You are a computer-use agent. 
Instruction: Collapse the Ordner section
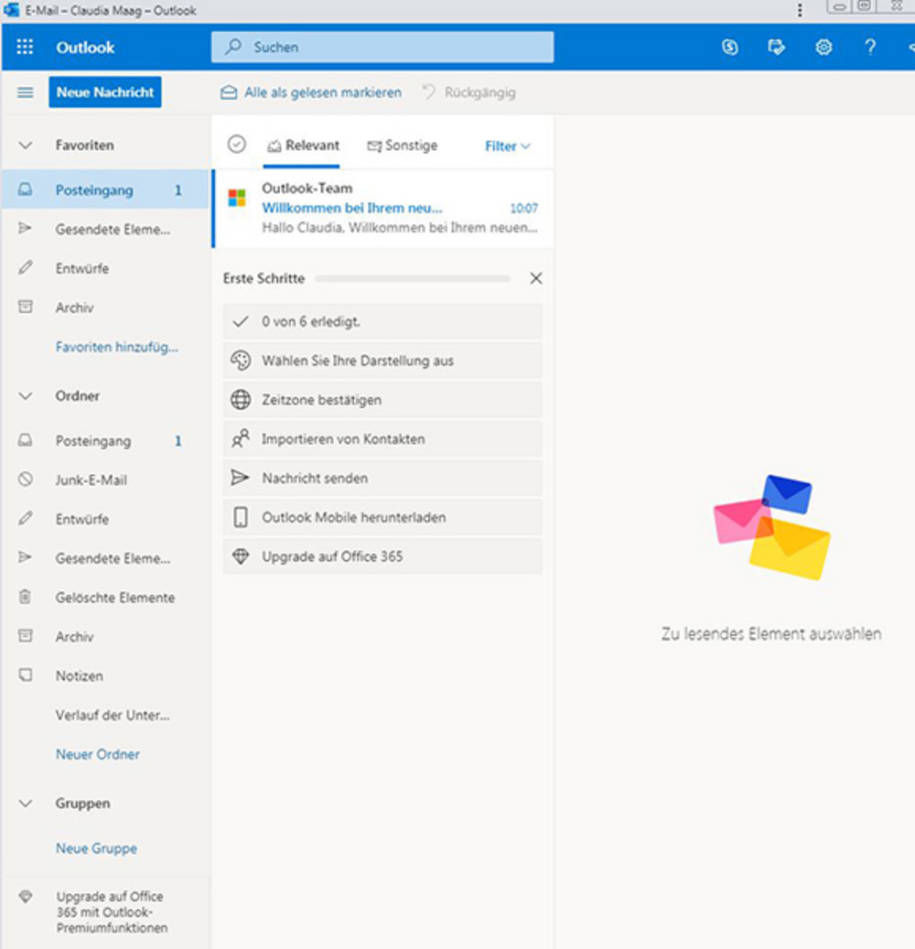pos(25,396)
